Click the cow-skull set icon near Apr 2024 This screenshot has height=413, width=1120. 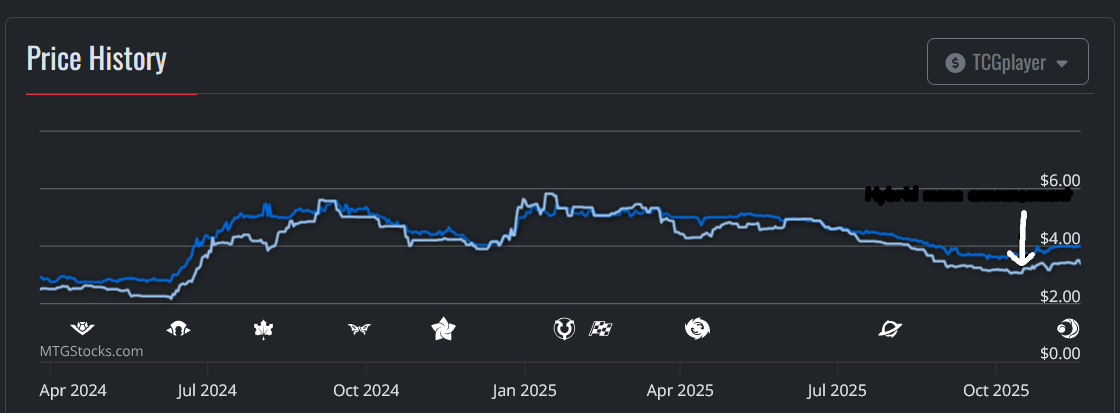(82, 329)
